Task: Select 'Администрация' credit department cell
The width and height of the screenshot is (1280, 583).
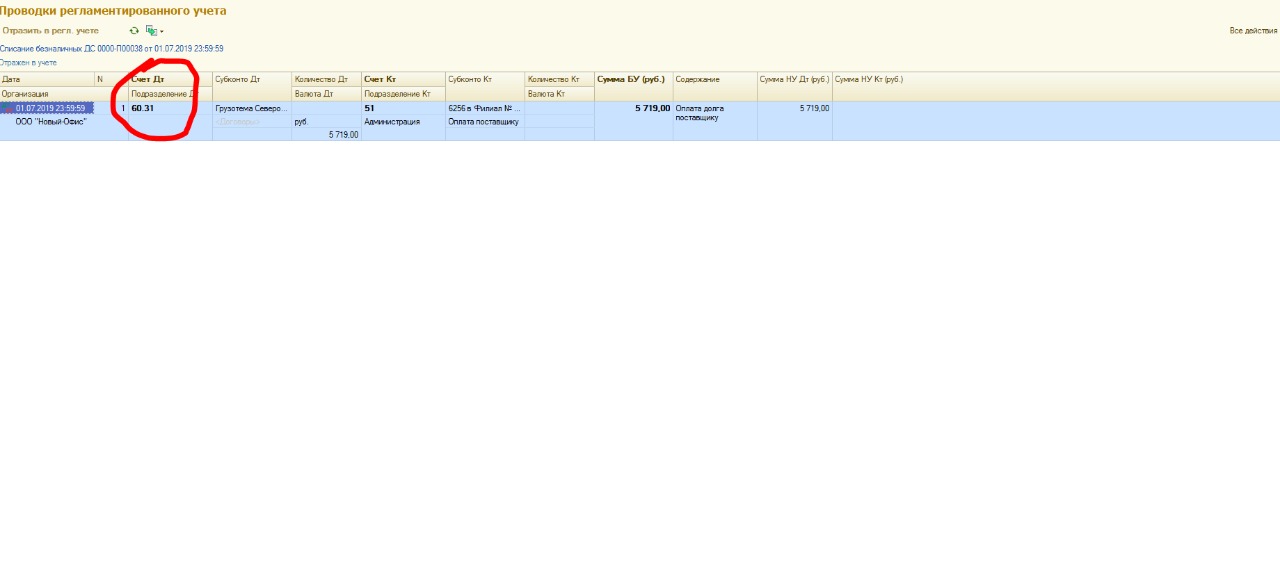Action: pos(402,121)
